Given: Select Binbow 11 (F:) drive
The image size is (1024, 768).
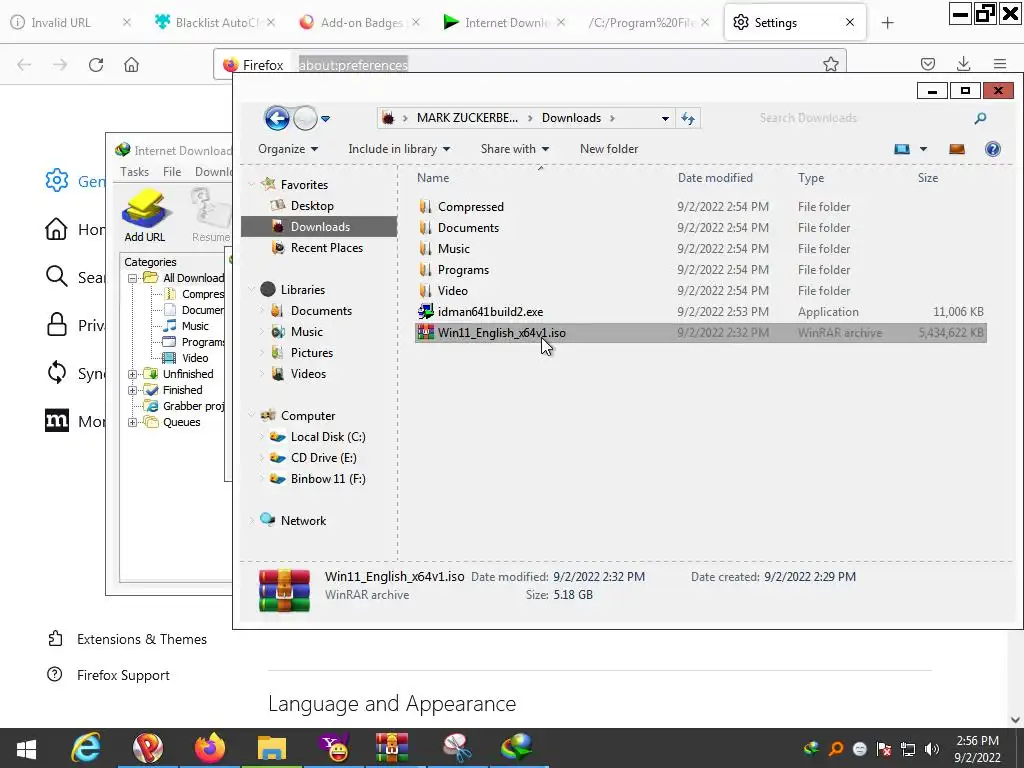Looking at the screenshot, I should 328,479.
